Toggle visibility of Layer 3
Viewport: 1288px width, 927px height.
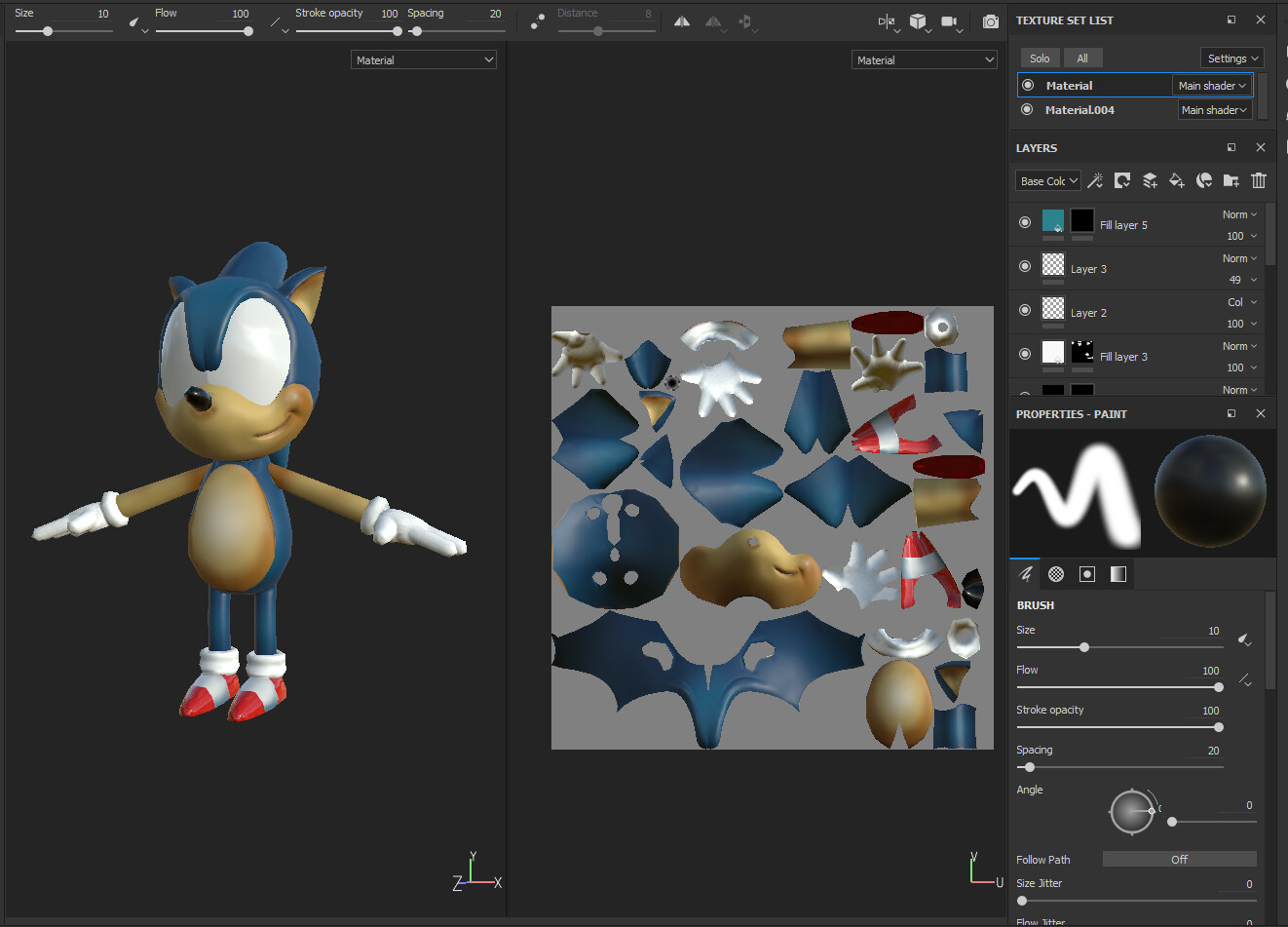(x=1025, y=266)
